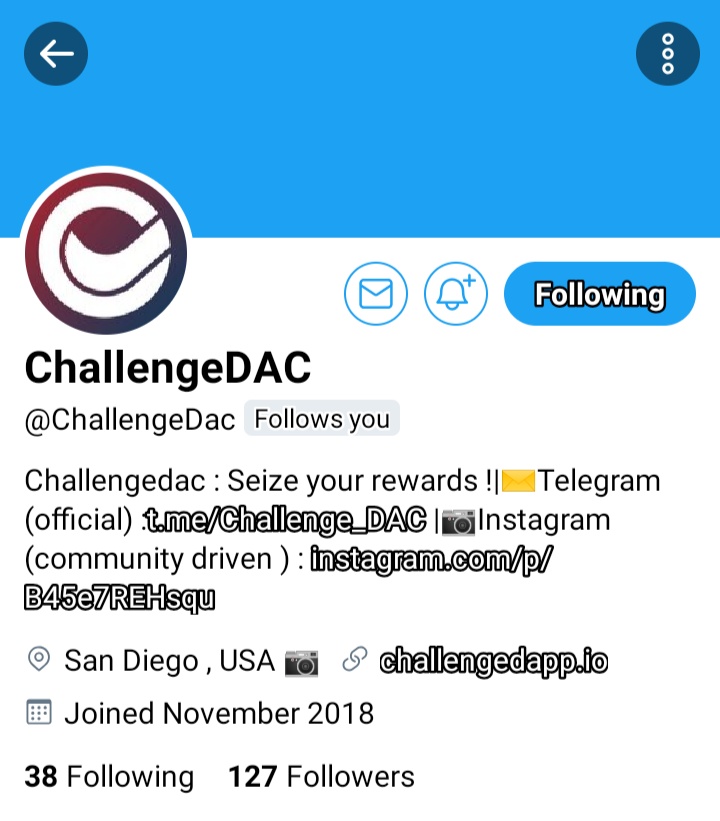Tap the ChallengeDAC display name
Screen dimensions: 720x821
click(x=168, y=368)
